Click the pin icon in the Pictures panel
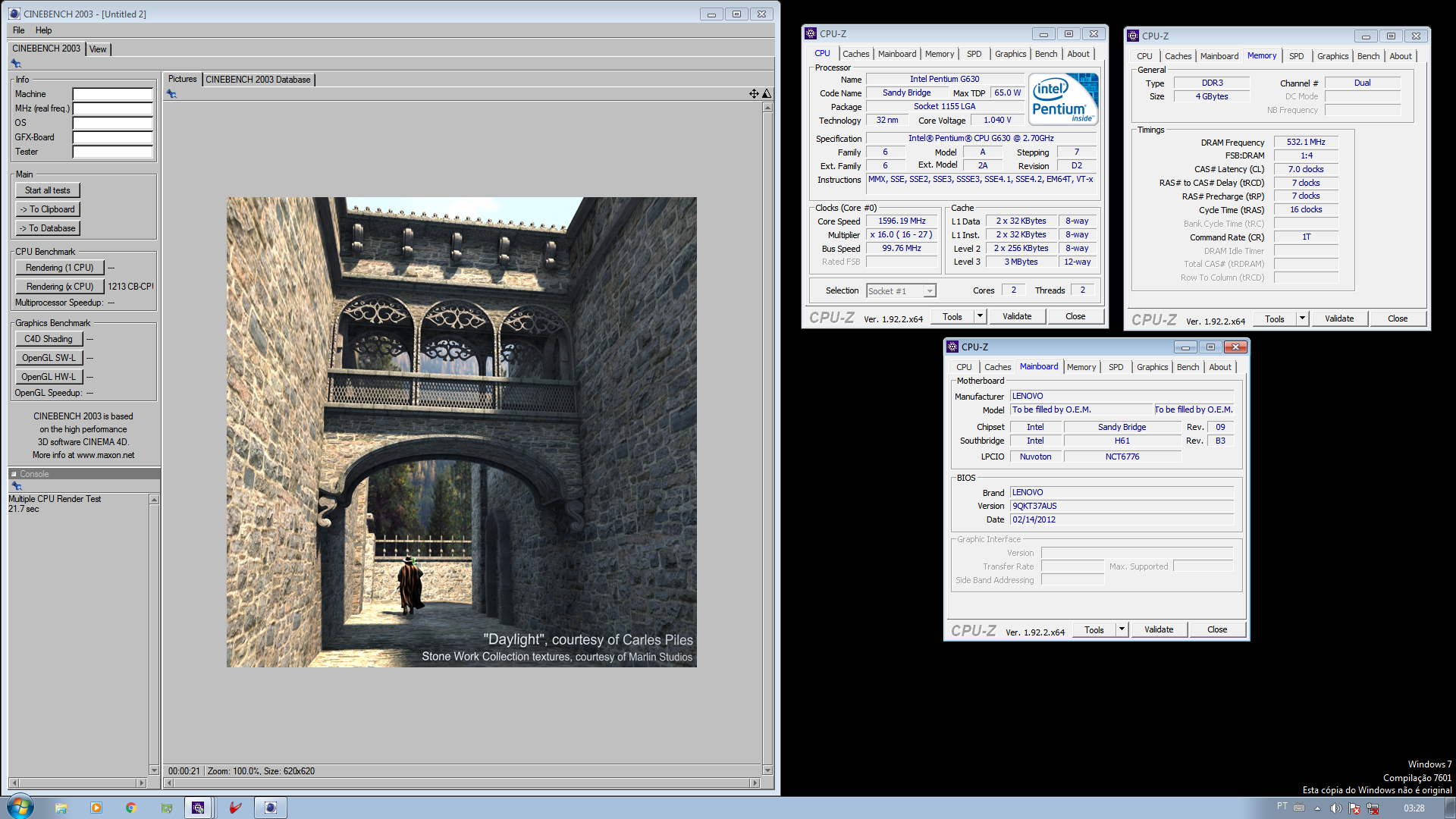This screenshot has width=1456, height=819. click(171, 94)
